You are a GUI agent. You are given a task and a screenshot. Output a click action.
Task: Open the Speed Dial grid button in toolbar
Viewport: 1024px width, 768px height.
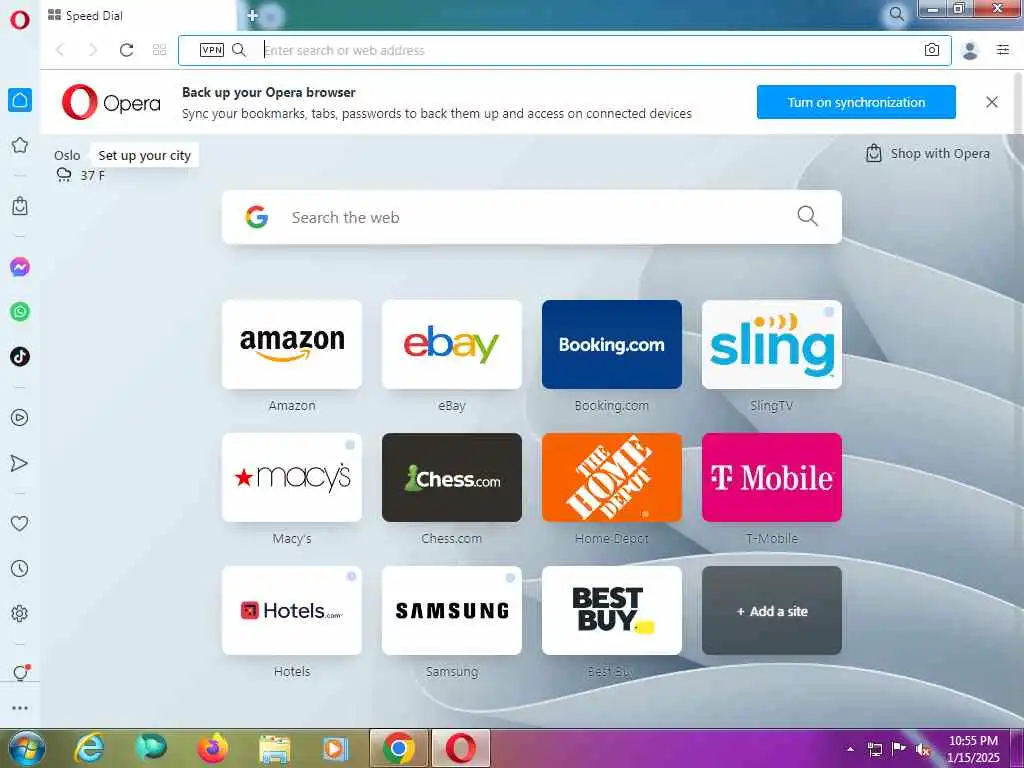tap(159, 50)
